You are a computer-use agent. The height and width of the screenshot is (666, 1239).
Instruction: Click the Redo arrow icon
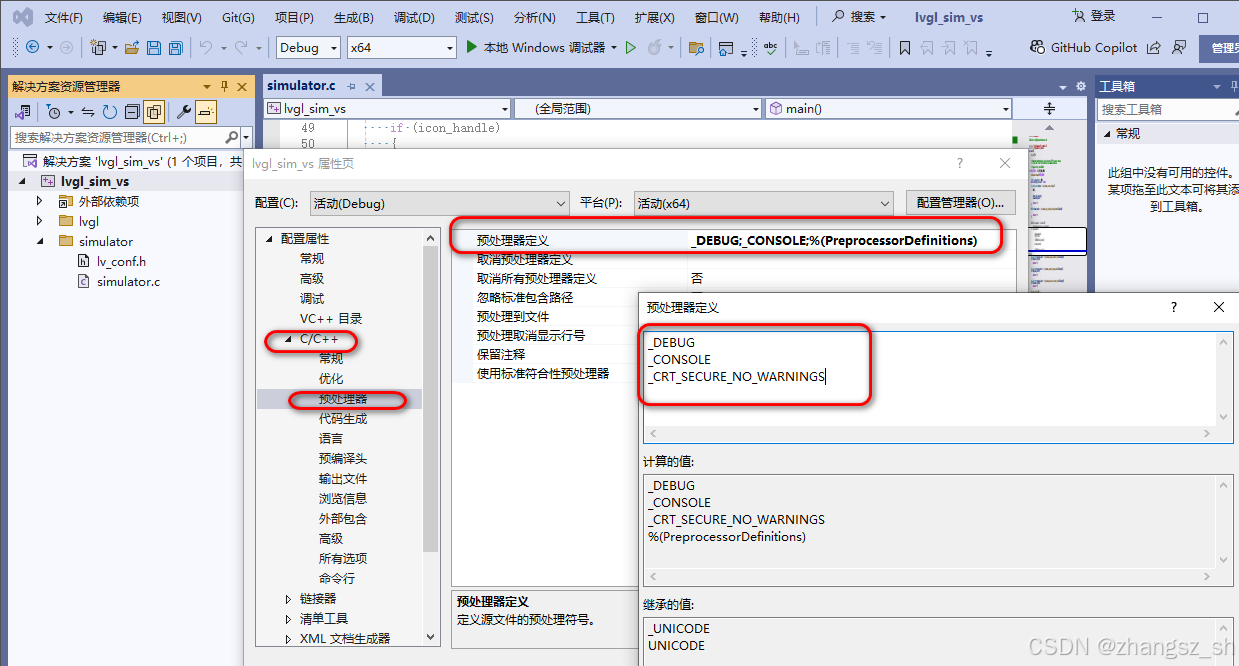click(241, 47)
